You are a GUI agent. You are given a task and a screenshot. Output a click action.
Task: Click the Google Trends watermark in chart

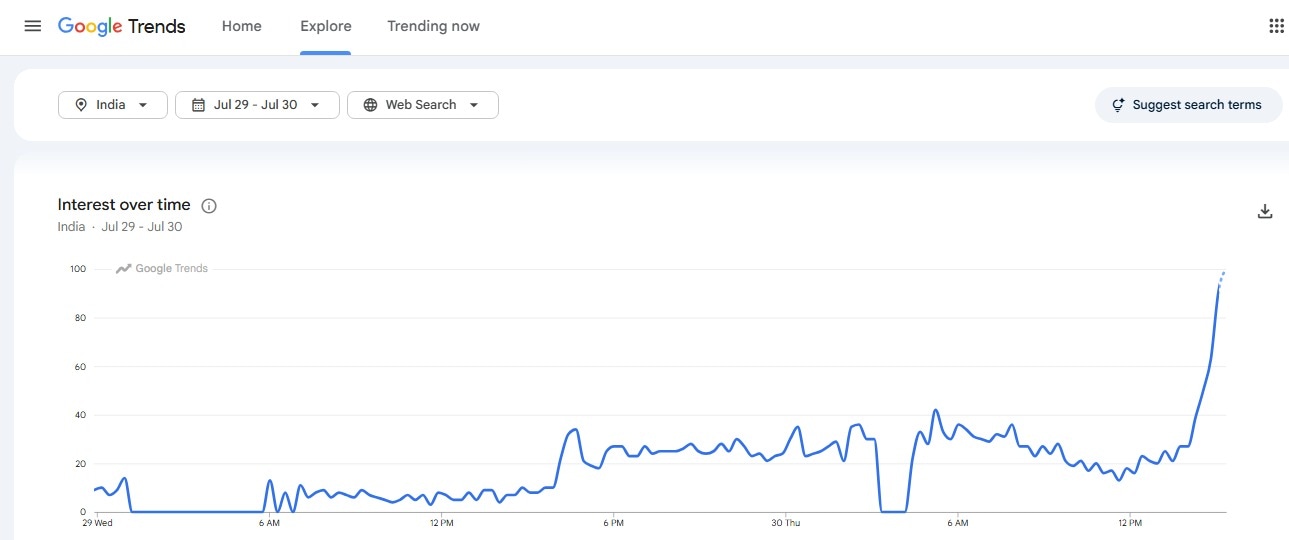(162, 269)
